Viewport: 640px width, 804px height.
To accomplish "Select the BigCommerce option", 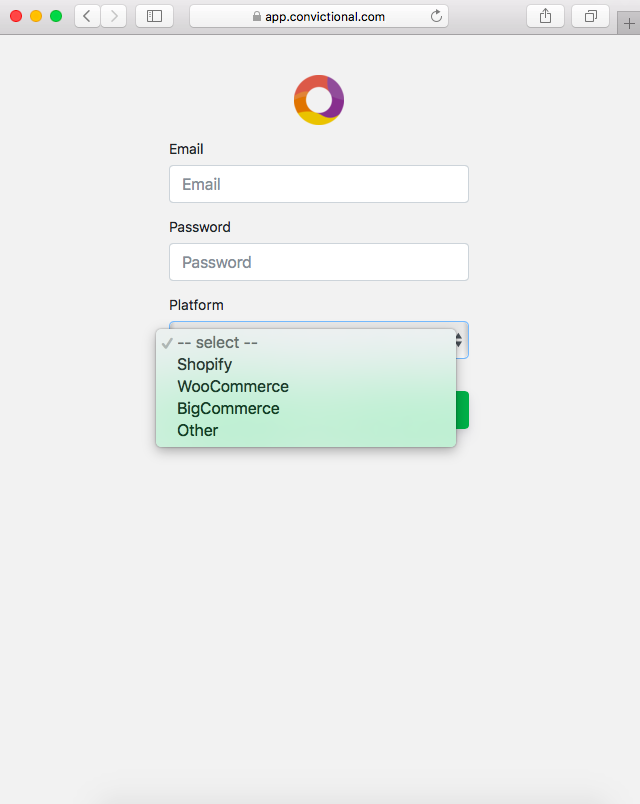I will pyautogui.click(x=228, y=409).
